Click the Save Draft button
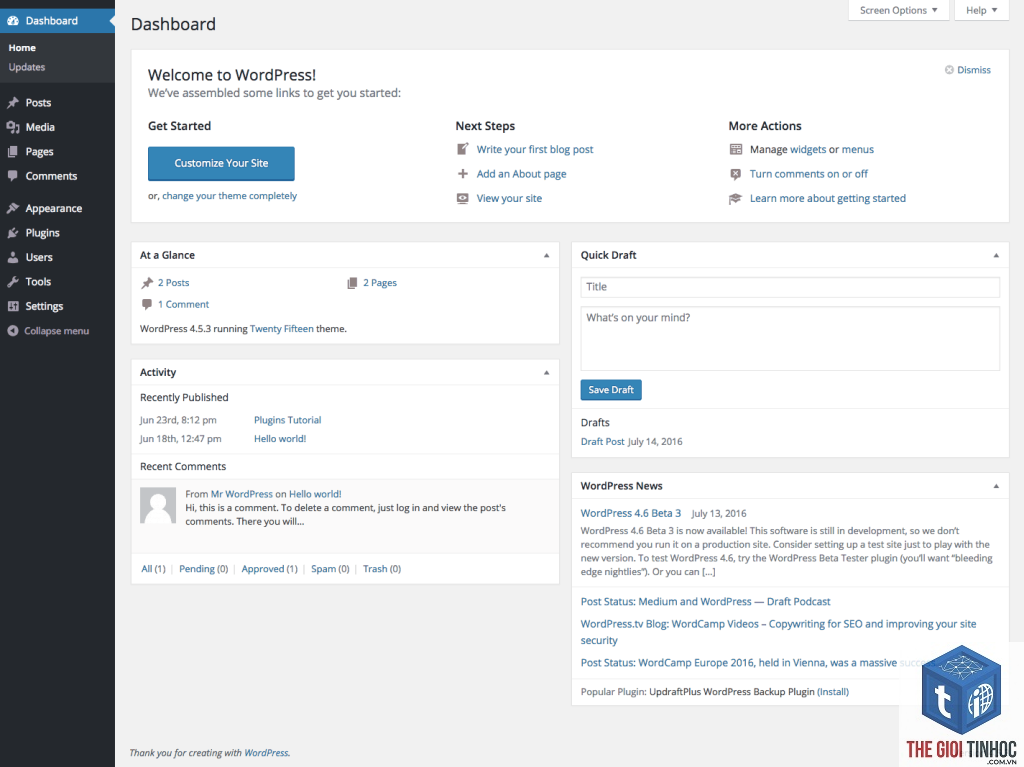1024x767 pixels. click(611, 390)
